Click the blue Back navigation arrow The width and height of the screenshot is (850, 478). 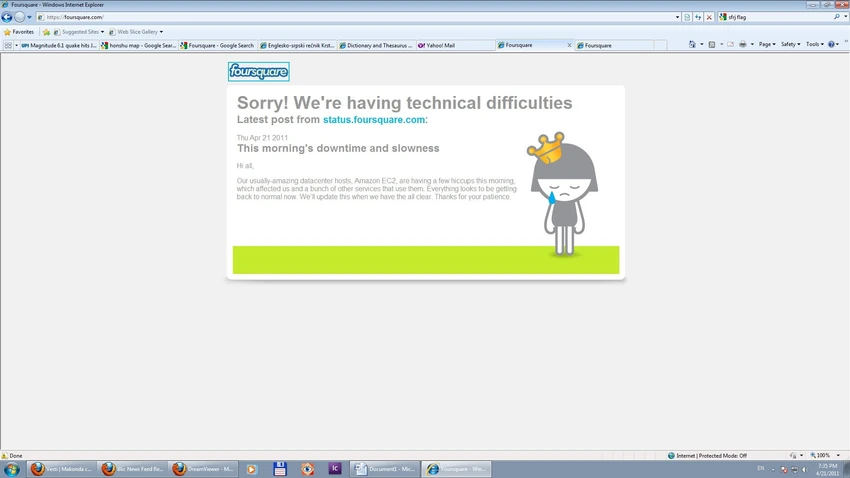tap(7, 17)
